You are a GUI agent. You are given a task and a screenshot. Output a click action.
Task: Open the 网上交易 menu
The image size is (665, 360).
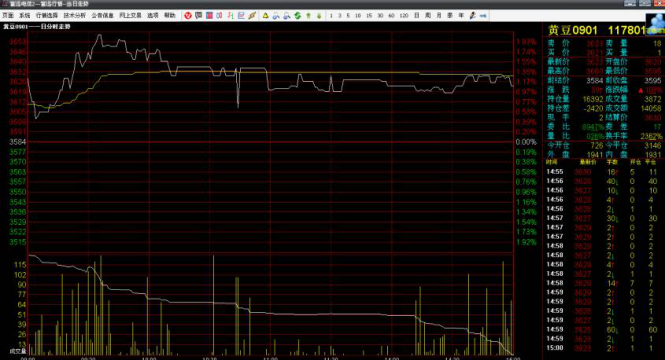130,16
